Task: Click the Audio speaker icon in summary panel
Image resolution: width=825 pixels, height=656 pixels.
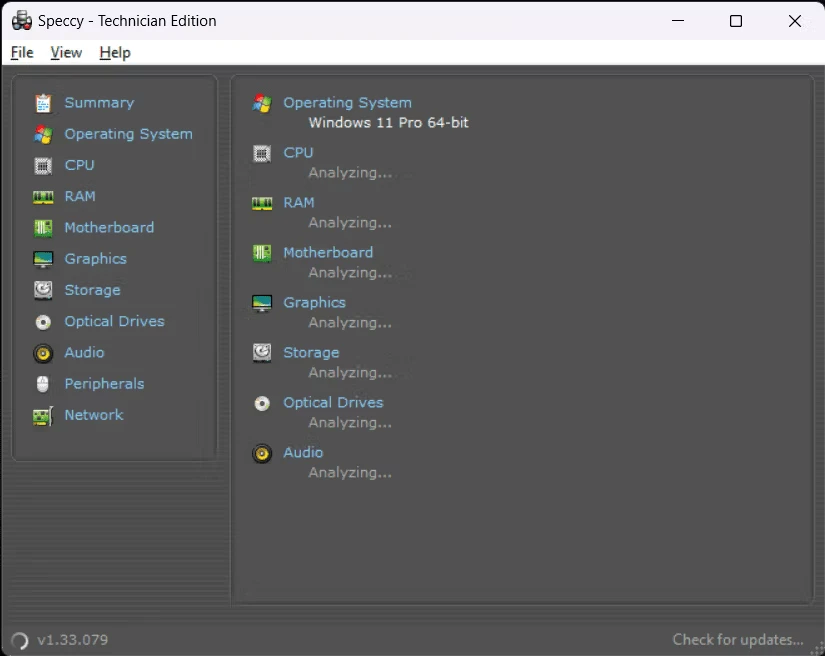Action: pyautogui.click(x=262, y=453)
